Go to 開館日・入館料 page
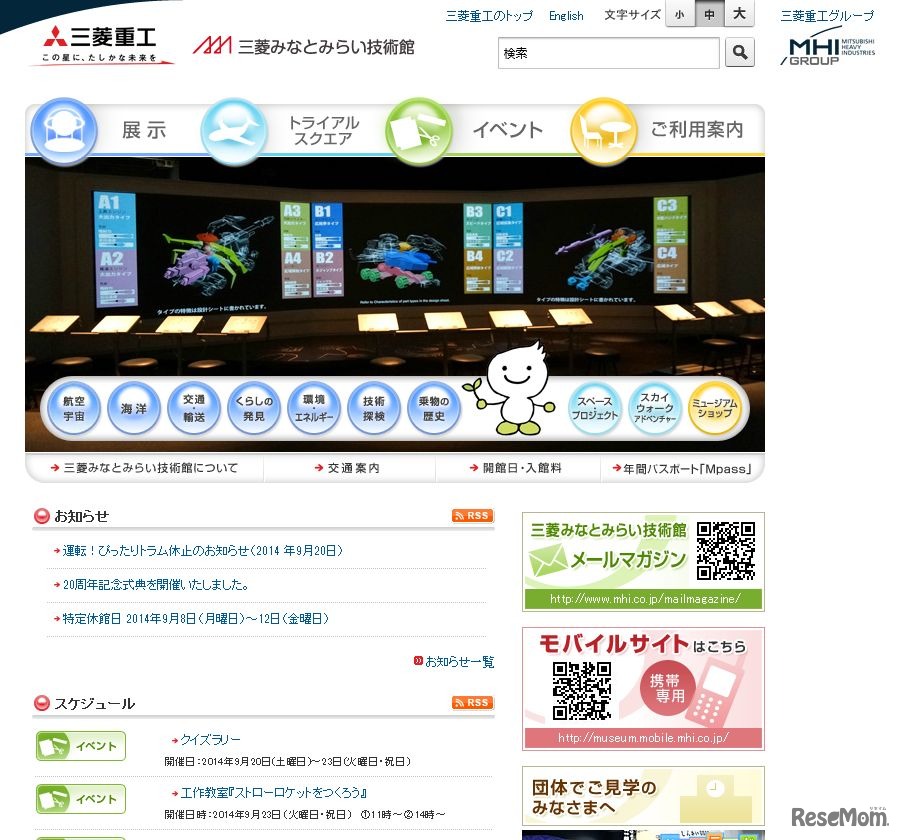Screen dimensions: 902x840 [515, 468]
